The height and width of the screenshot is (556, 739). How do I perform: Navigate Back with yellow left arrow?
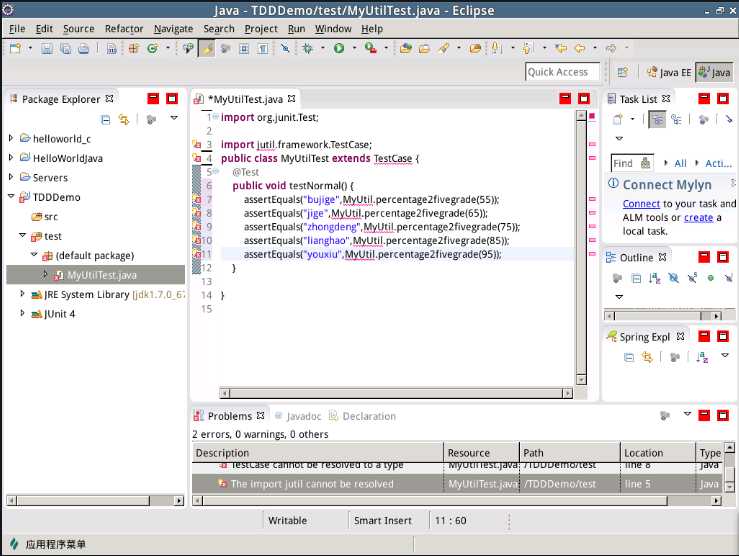(580, 48)
